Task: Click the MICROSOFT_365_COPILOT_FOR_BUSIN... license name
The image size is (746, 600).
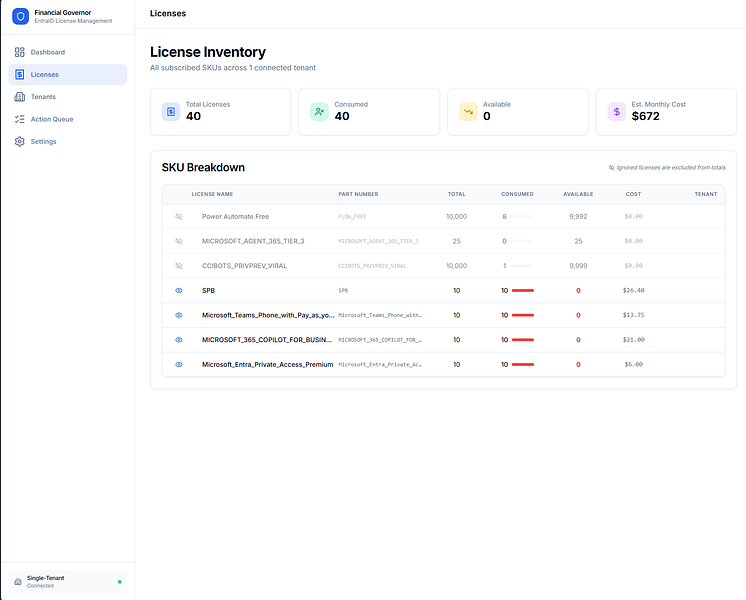Action: pos(267,340)
